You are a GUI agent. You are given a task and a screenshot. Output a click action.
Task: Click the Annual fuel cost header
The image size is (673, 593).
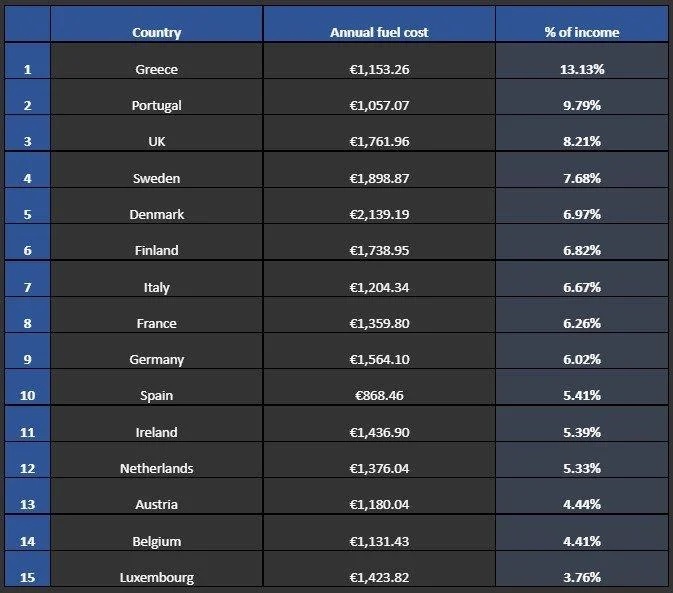379,32
